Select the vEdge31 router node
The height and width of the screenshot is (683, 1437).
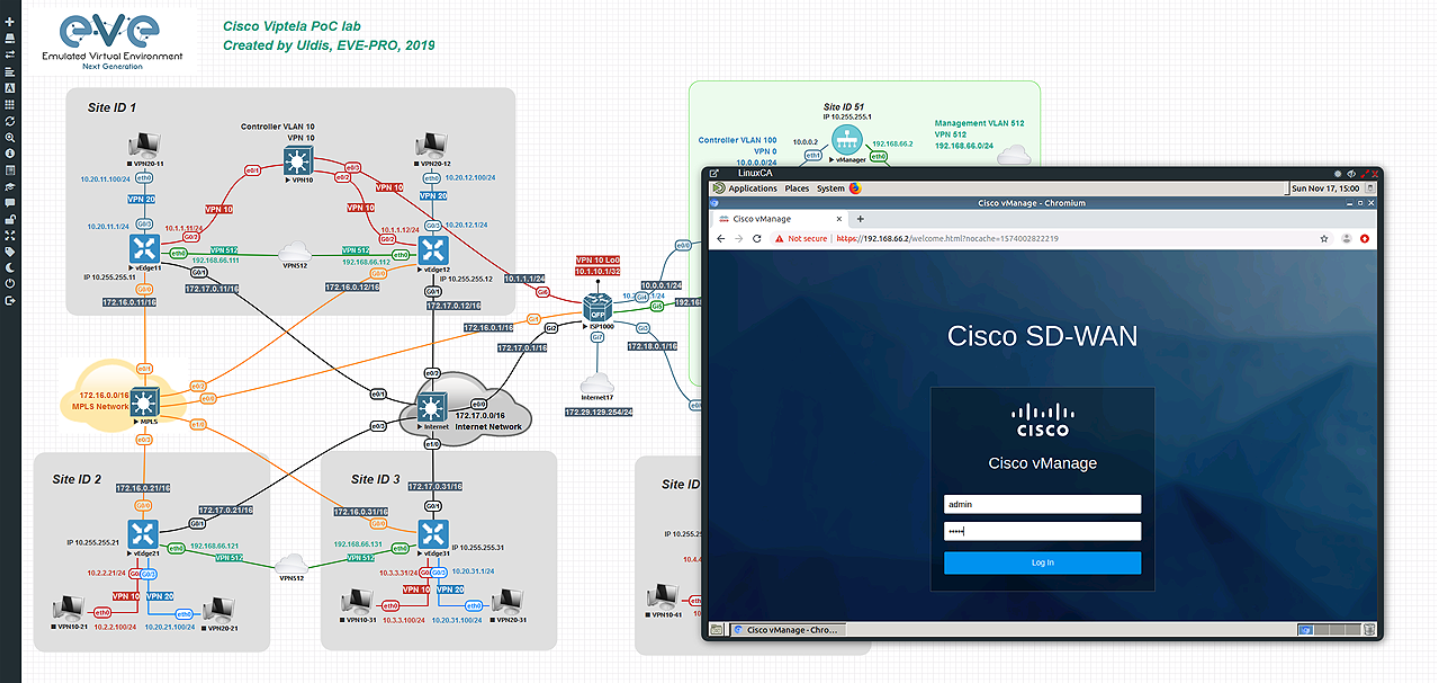pyautogui.click(x=434, y=533)
